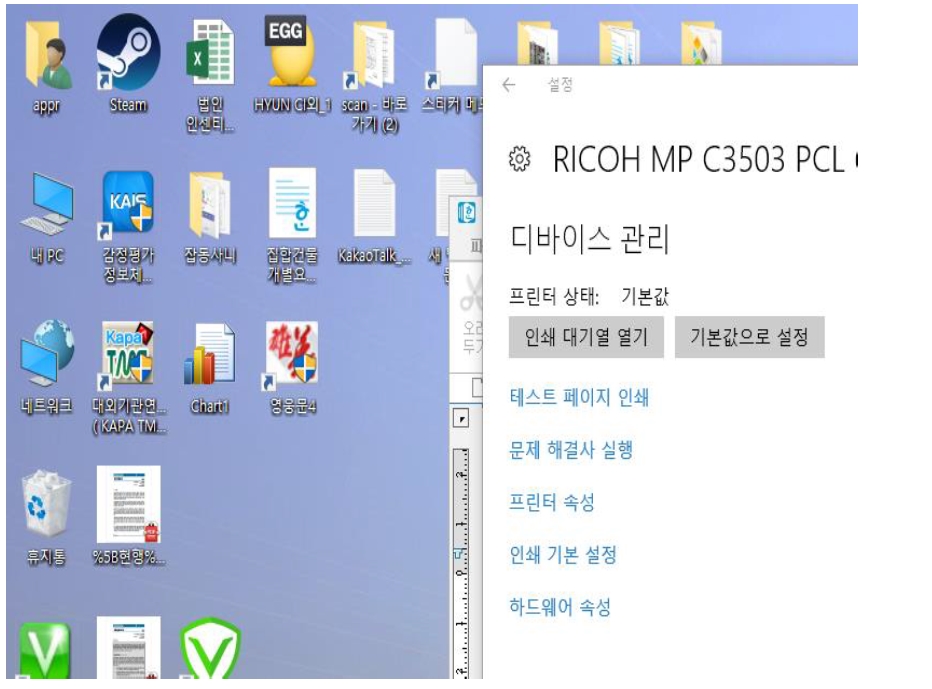Select the RICOH MP C3503 PCL heading text
Viewport: 932px width, 689px height.
(705, 159)
